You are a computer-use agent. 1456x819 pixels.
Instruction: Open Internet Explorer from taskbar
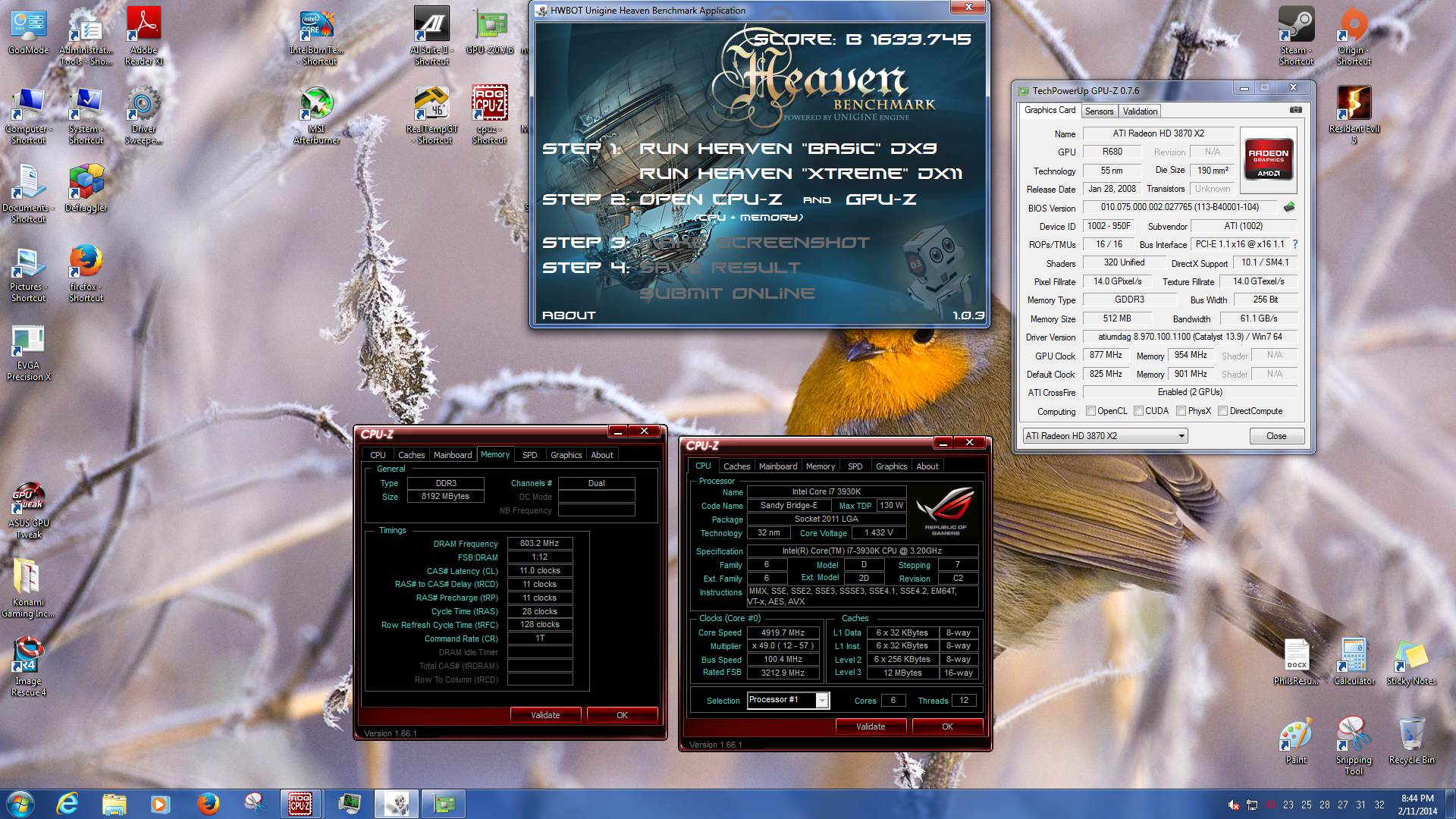click(x=67, y=804)
